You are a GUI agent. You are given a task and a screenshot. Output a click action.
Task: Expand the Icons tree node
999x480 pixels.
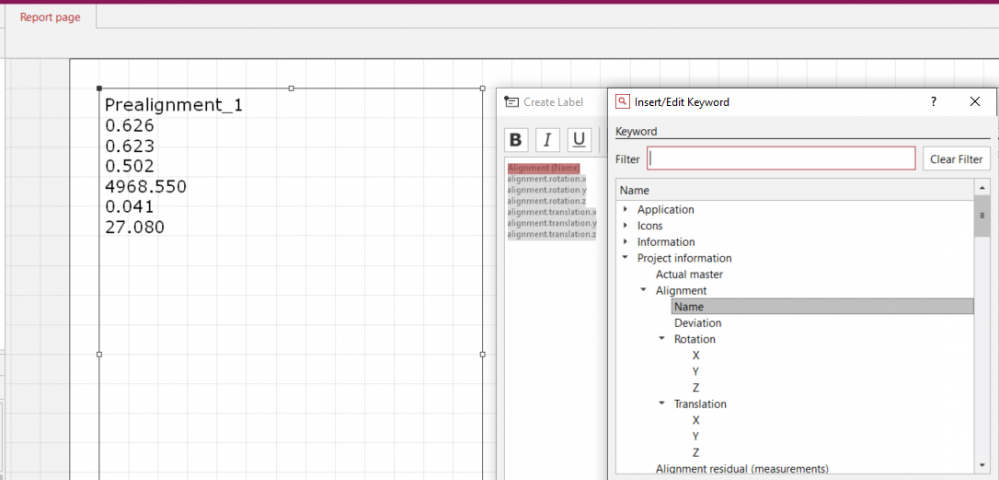pos(626,226)
